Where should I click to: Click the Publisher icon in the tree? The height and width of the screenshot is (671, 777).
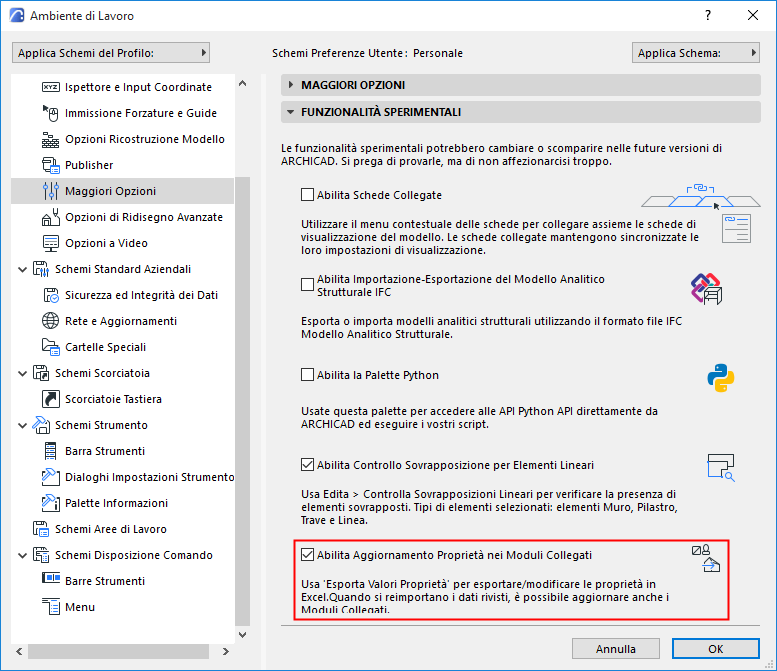pyautogui.click(x=51, y=166)
